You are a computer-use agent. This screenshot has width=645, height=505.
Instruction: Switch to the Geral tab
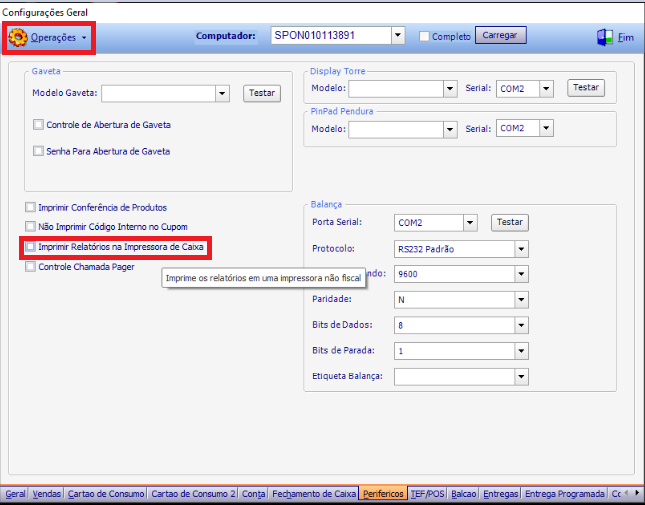pyautogui.click(x=15, y=493)
